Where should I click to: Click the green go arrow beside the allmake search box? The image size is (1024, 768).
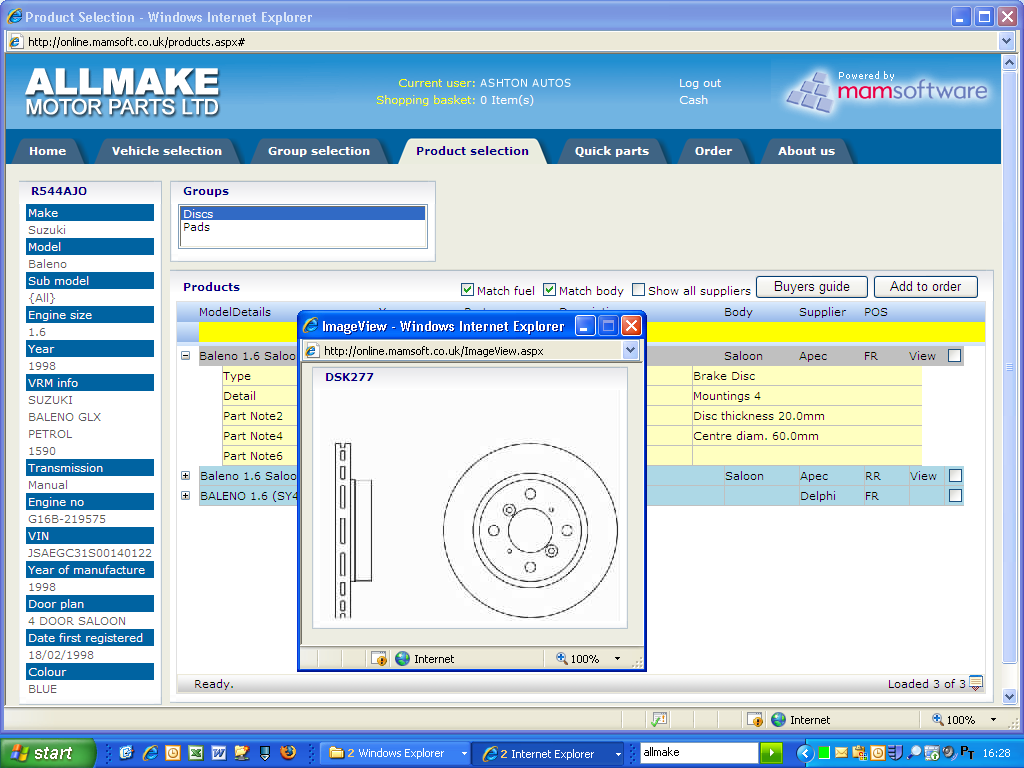771,753
